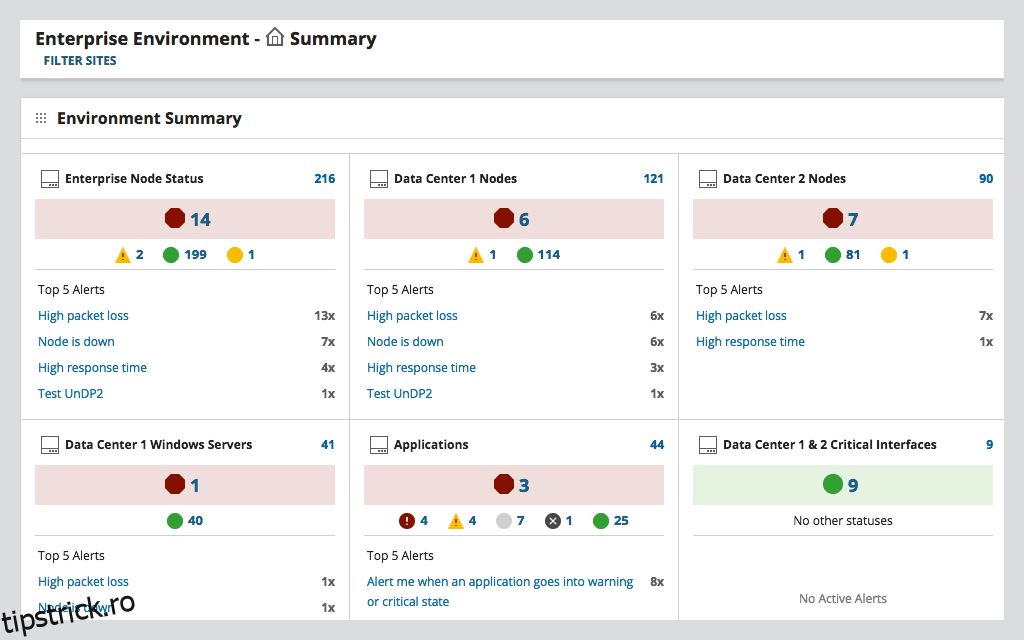Screen dimensions: 1024x640
Task: Click the Critical Interfaces tile icon
Action: point(709,445)
